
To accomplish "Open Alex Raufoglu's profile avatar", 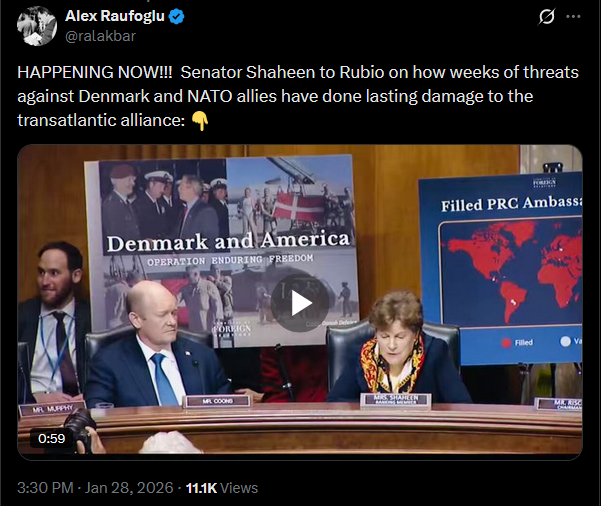I will pyautogui.click(x=37, y=26).
